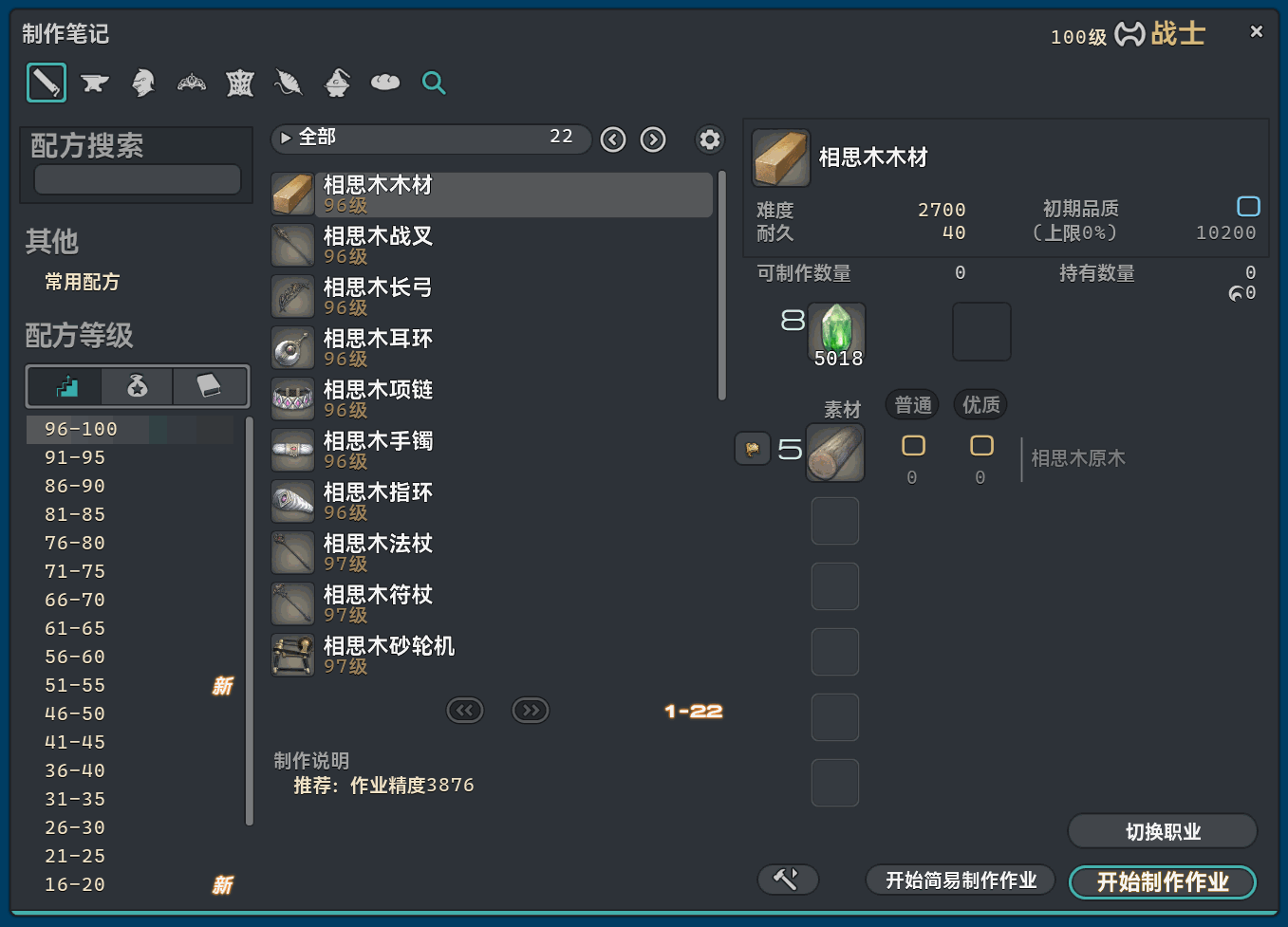This screenshot has height=927, width=1288.
Task: Toggle the 普通 quality box for 相思木原木
Action: pyautogui.click(x=913, y=446)
